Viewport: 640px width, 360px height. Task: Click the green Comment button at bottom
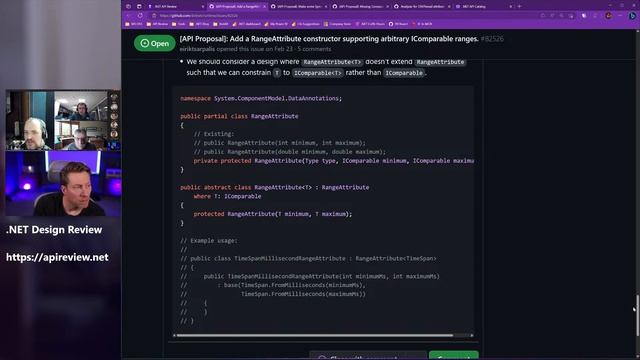(453, 356)
